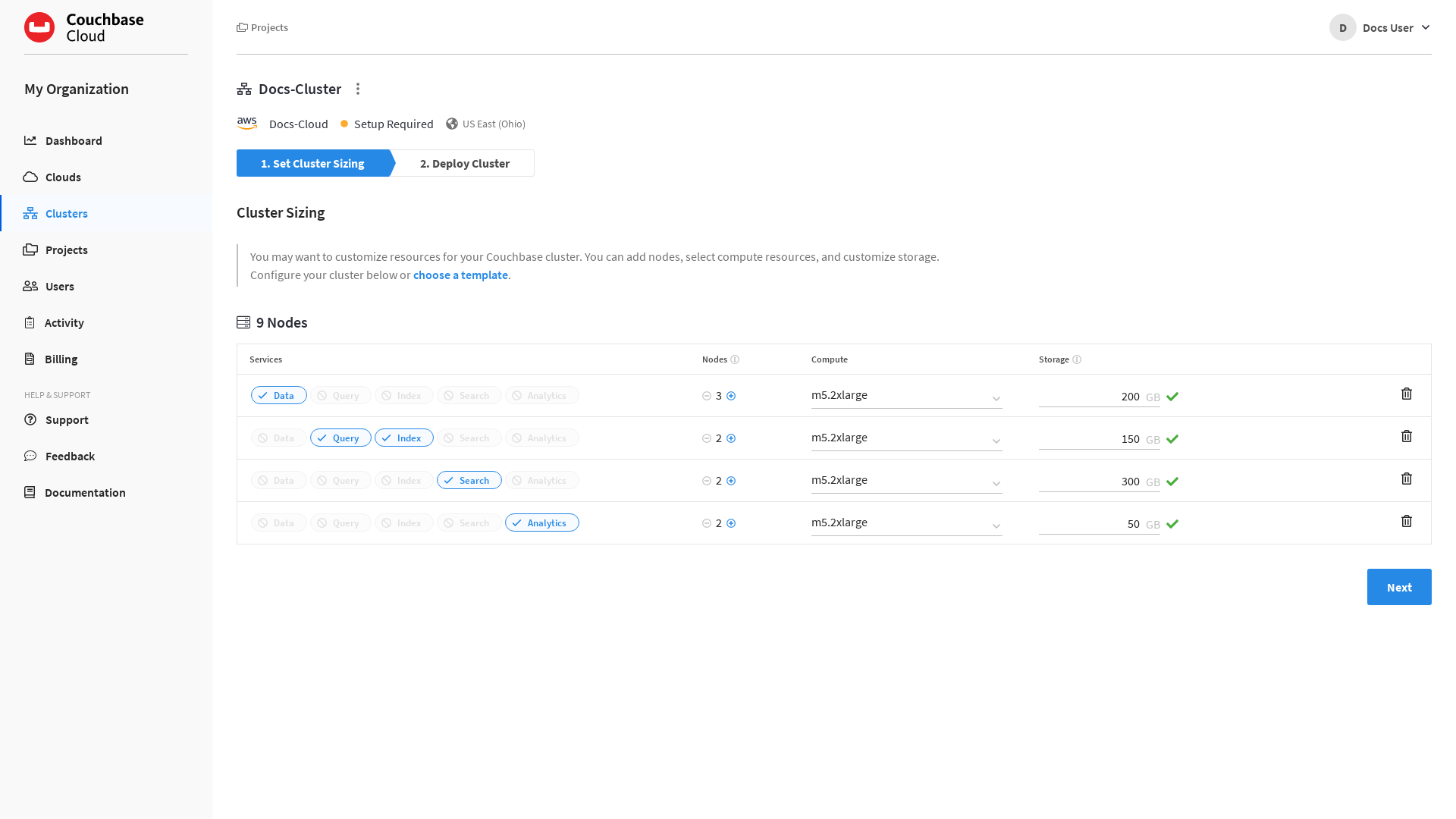Delete the Data service row
Screen dimensions: 1456x819
coord(1407,394)
